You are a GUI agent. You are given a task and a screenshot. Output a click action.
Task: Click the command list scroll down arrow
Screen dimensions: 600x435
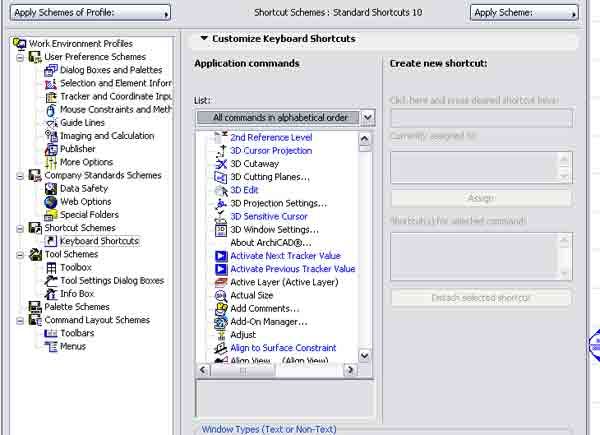[365, 356]
